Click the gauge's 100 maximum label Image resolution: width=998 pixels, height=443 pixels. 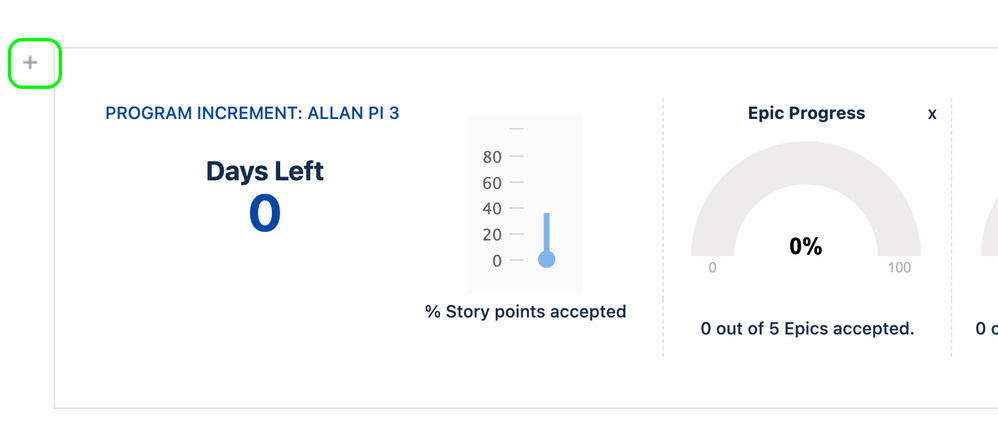click(x=899, y=268)
